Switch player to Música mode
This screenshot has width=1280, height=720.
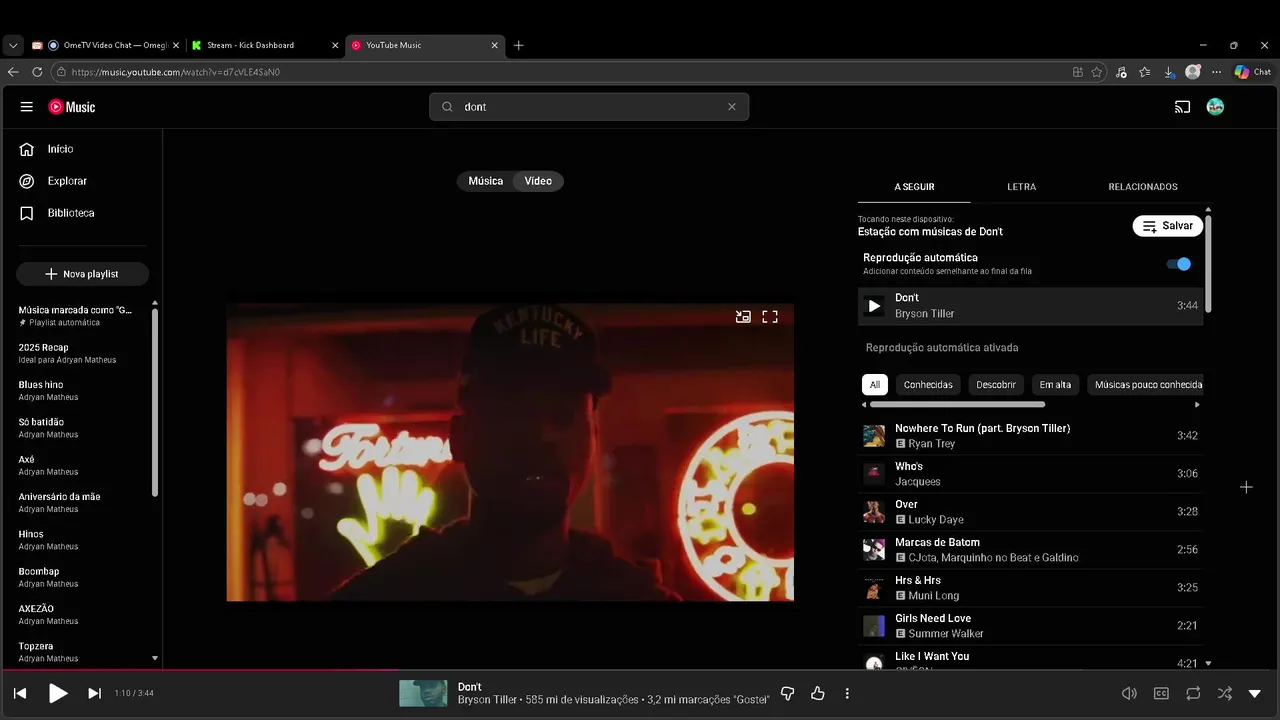pos(486,181)
